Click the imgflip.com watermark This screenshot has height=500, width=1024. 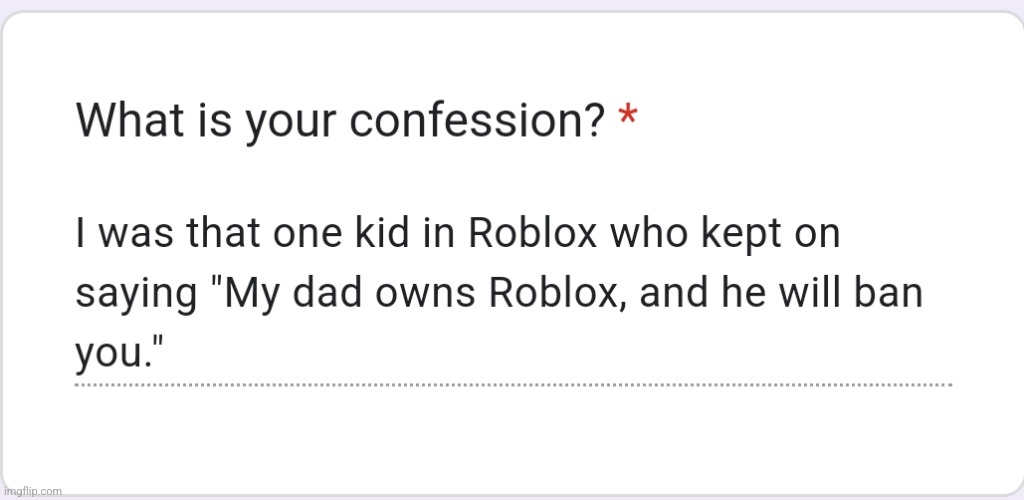click(x=32, y=491)
